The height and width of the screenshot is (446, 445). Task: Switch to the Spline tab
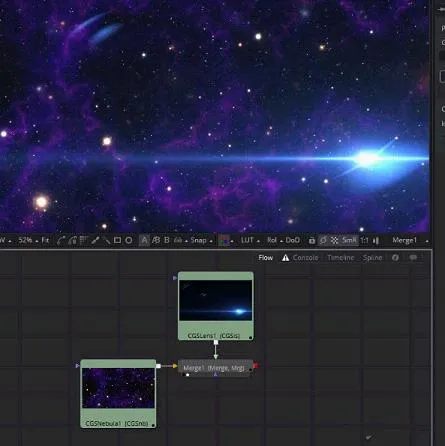tap(372, 258)
